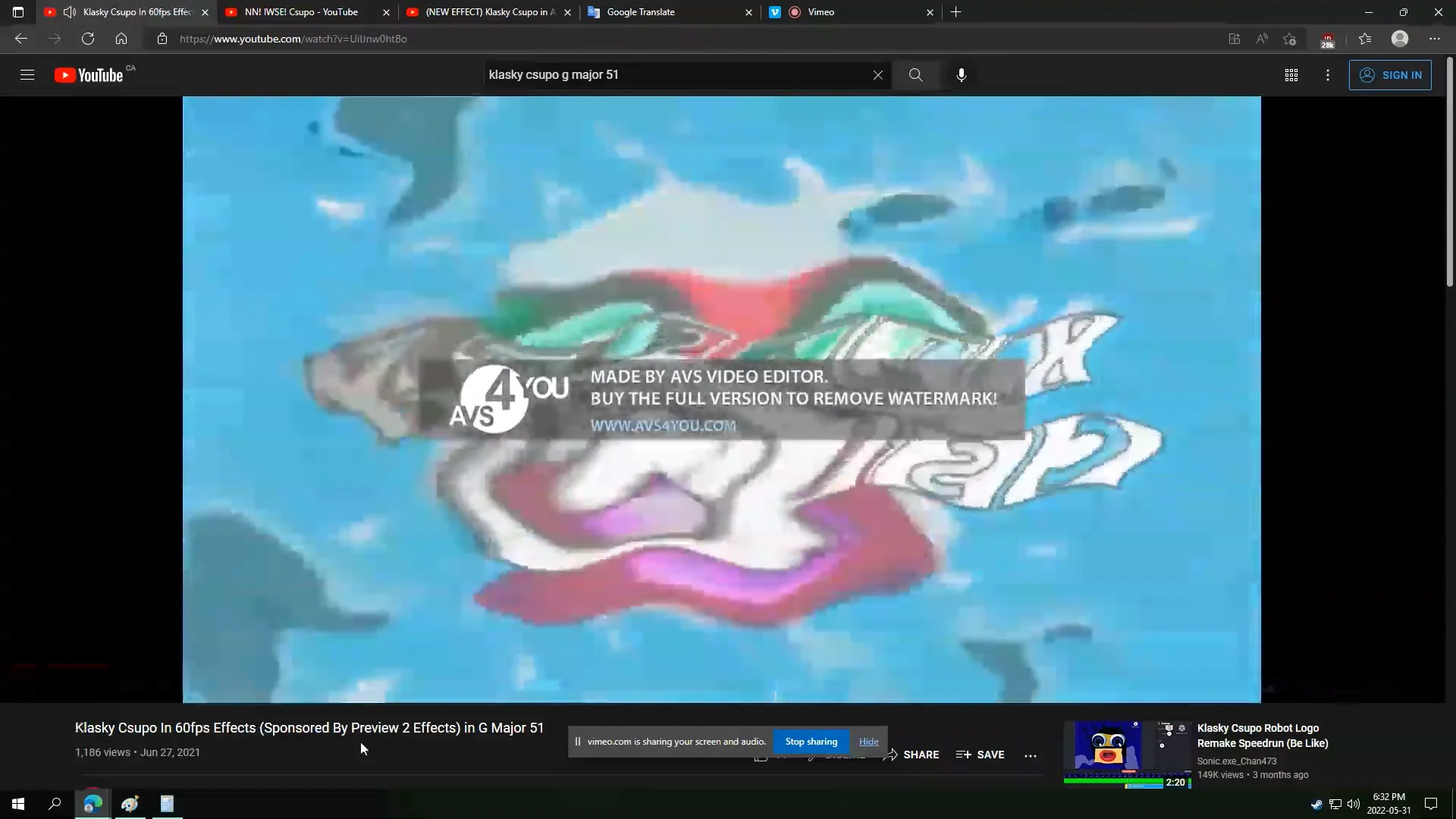Click the YouTube voice search microphone icon
This screenshot has height=819, width=1456.
(961, 75)
